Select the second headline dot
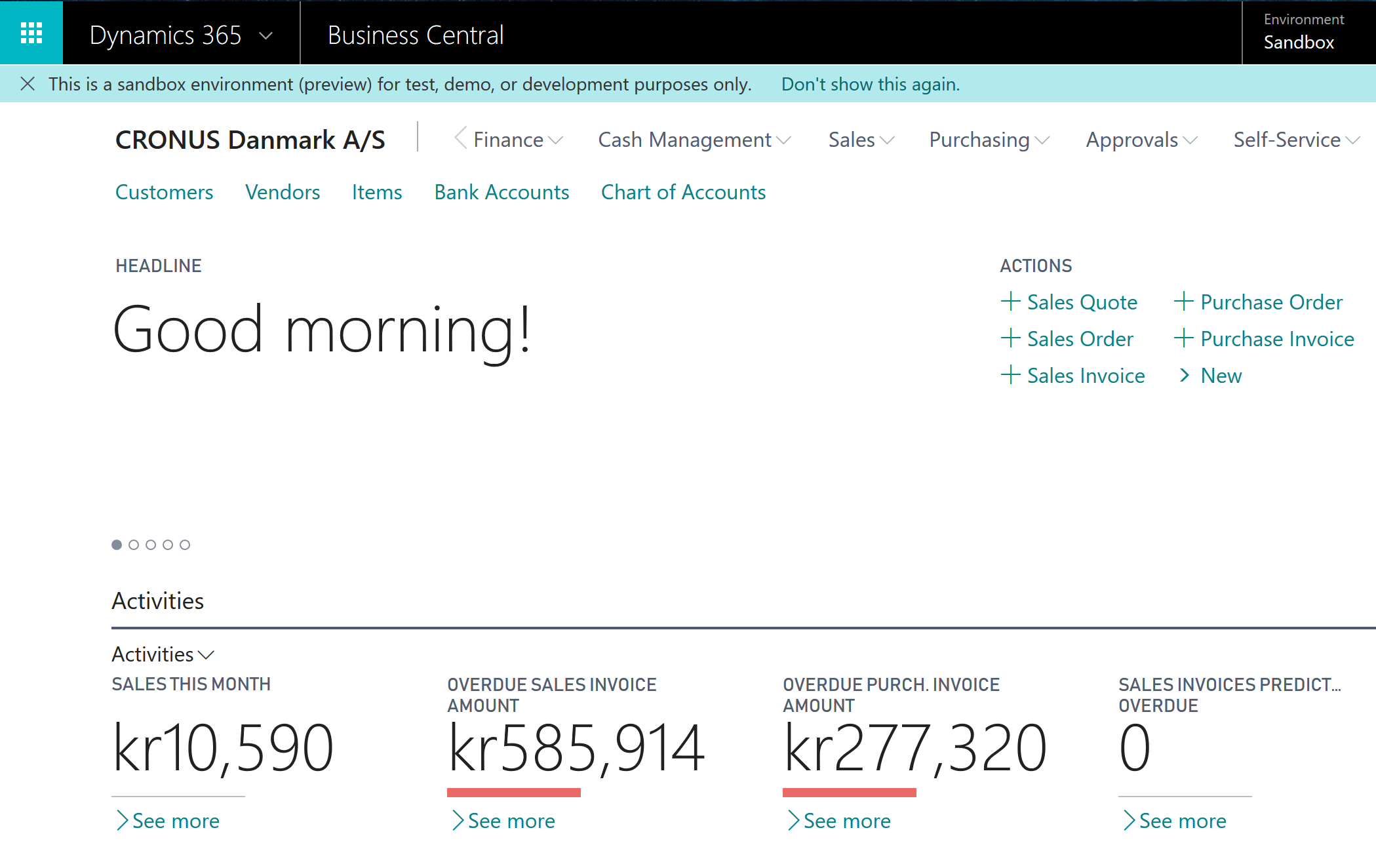1376x868 pixels. pos(134,545)
